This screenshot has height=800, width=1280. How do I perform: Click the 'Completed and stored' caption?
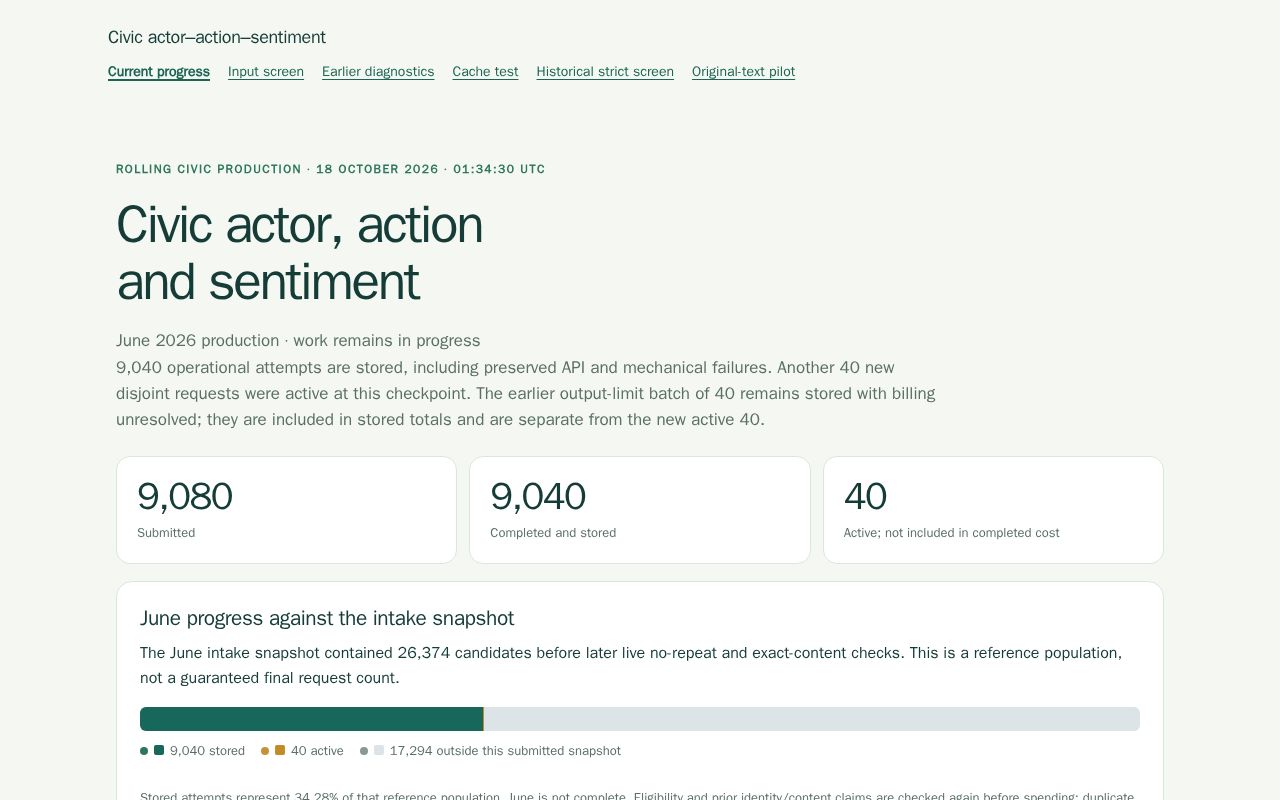pos(553,533)
